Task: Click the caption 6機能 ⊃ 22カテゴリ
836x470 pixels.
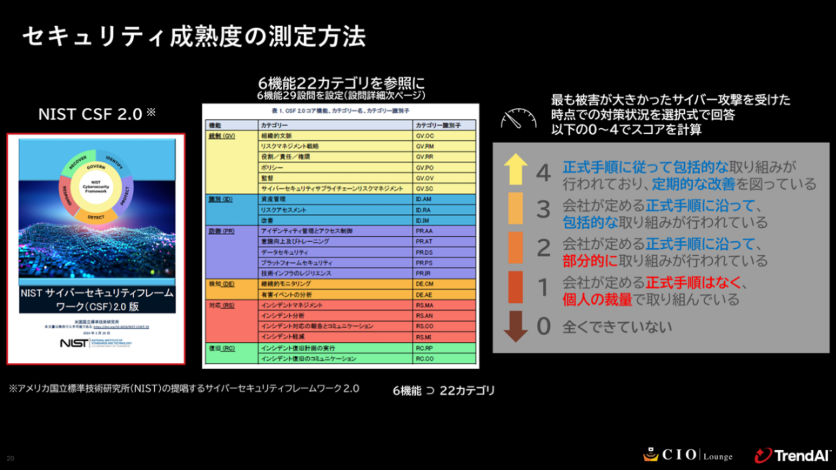Action: pyautogui.click(x=444, y=391)
